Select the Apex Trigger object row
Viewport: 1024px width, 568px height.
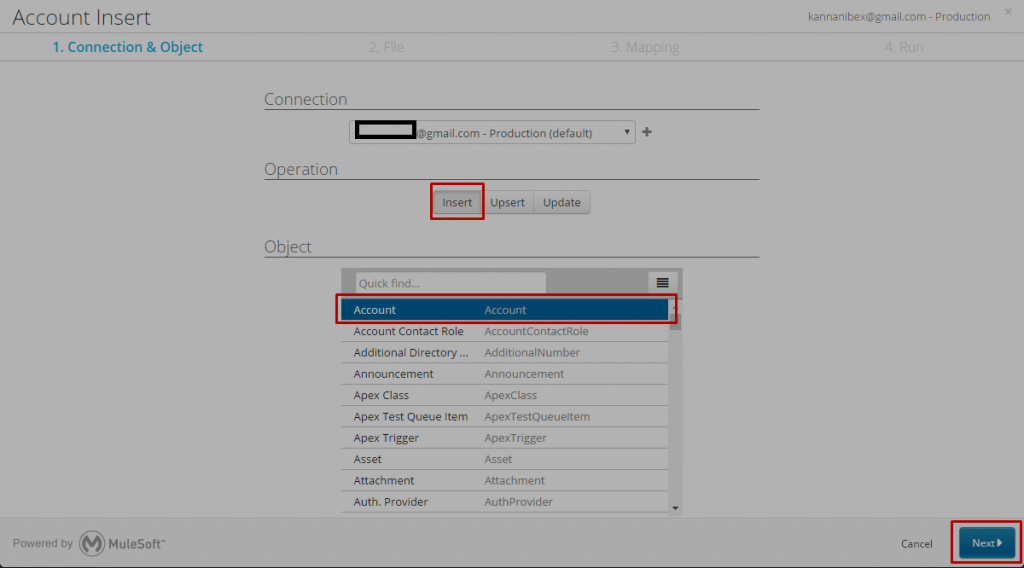pos(505,438)
